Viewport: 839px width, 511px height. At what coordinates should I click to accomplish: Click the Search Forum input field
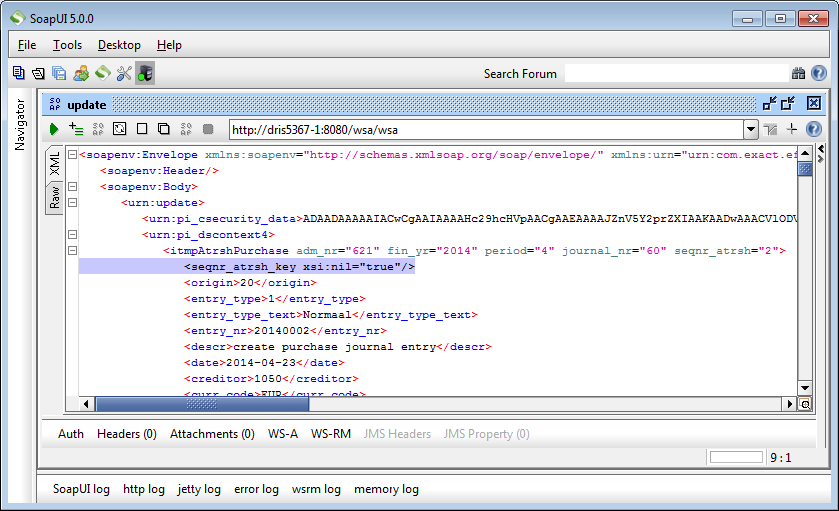click(676, 73)
